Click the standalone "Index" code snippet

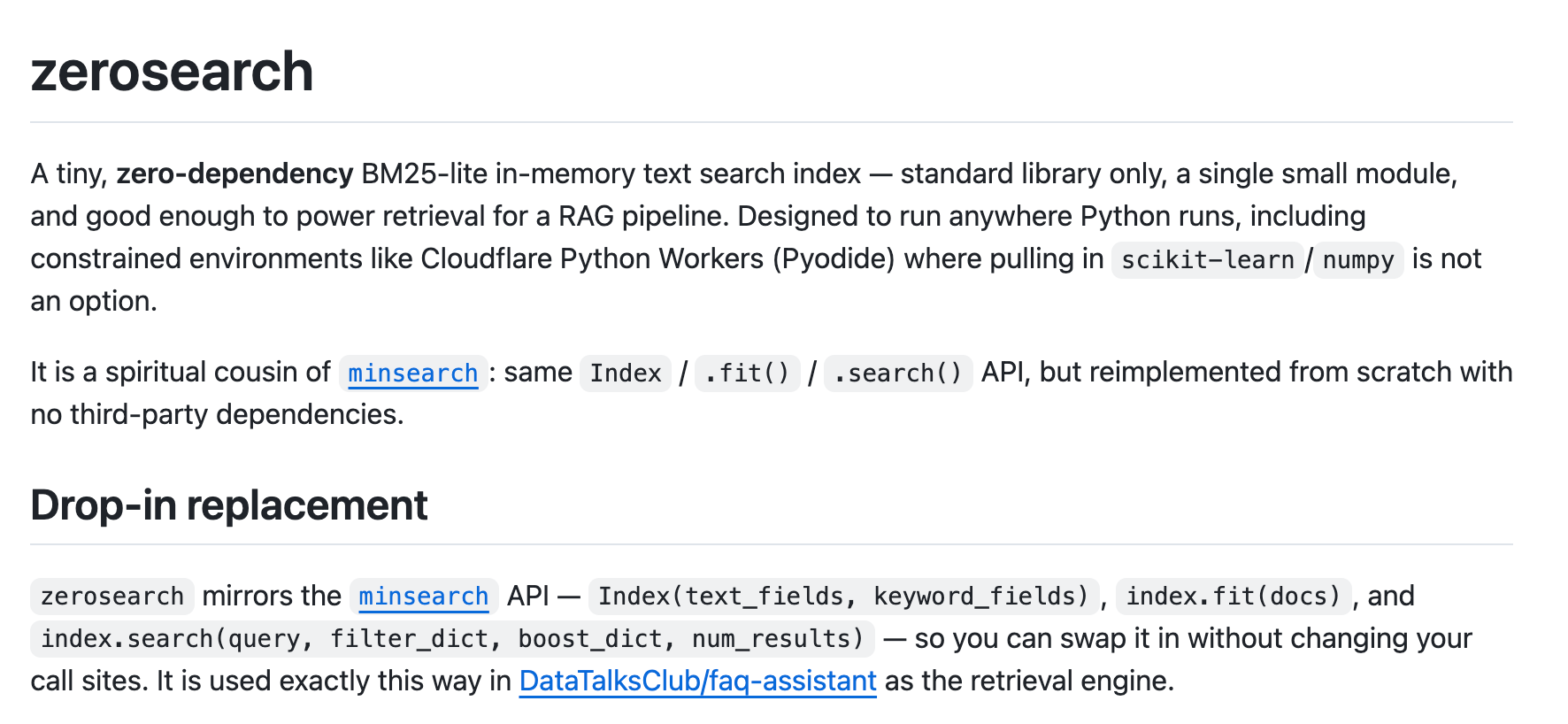[626, 373]
